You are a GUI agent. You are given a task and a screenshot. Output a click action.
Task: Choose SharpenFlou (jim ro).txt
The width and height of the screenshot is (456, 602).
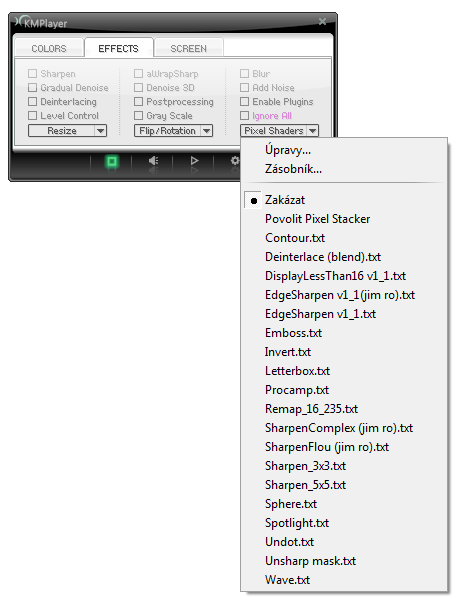click(x=344, y=447)
